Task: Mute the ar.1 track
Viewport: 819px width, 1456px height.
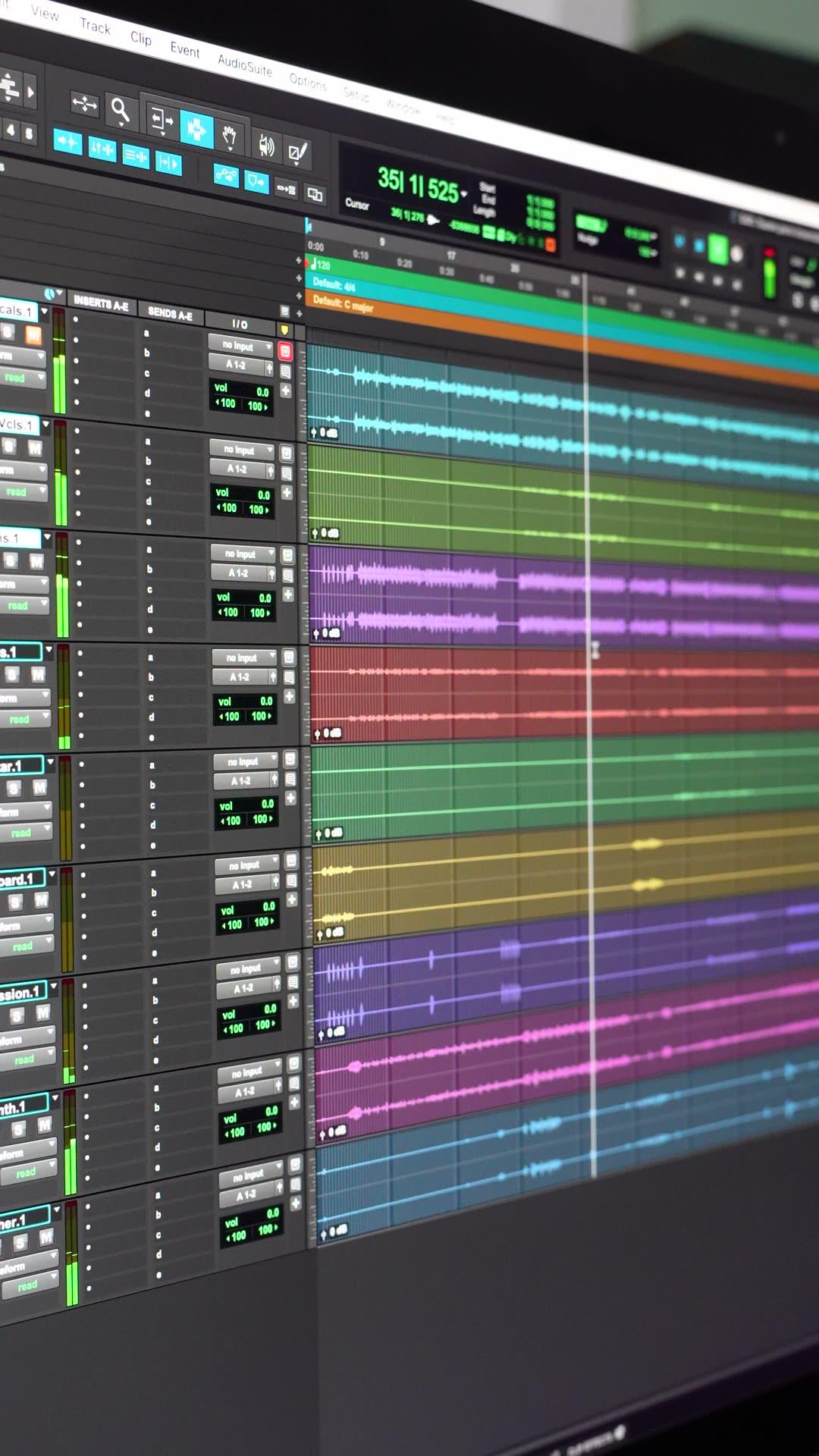Action: click(x=39, y=788)
